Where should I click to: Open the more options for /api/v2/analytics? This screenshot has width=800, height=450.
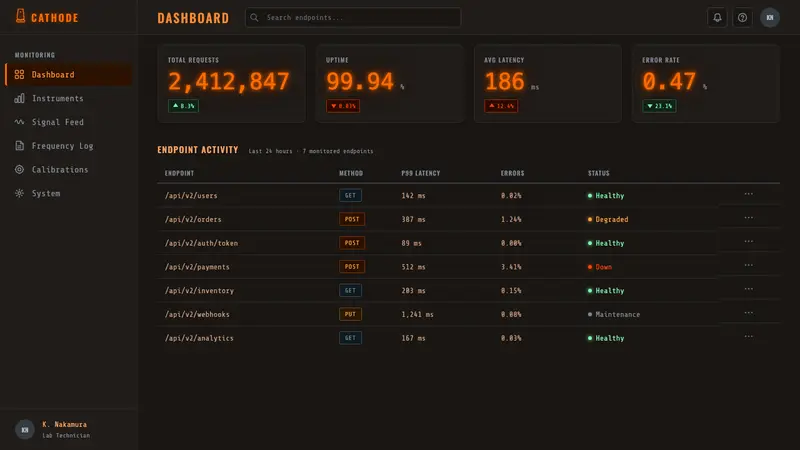pos(748,336)
